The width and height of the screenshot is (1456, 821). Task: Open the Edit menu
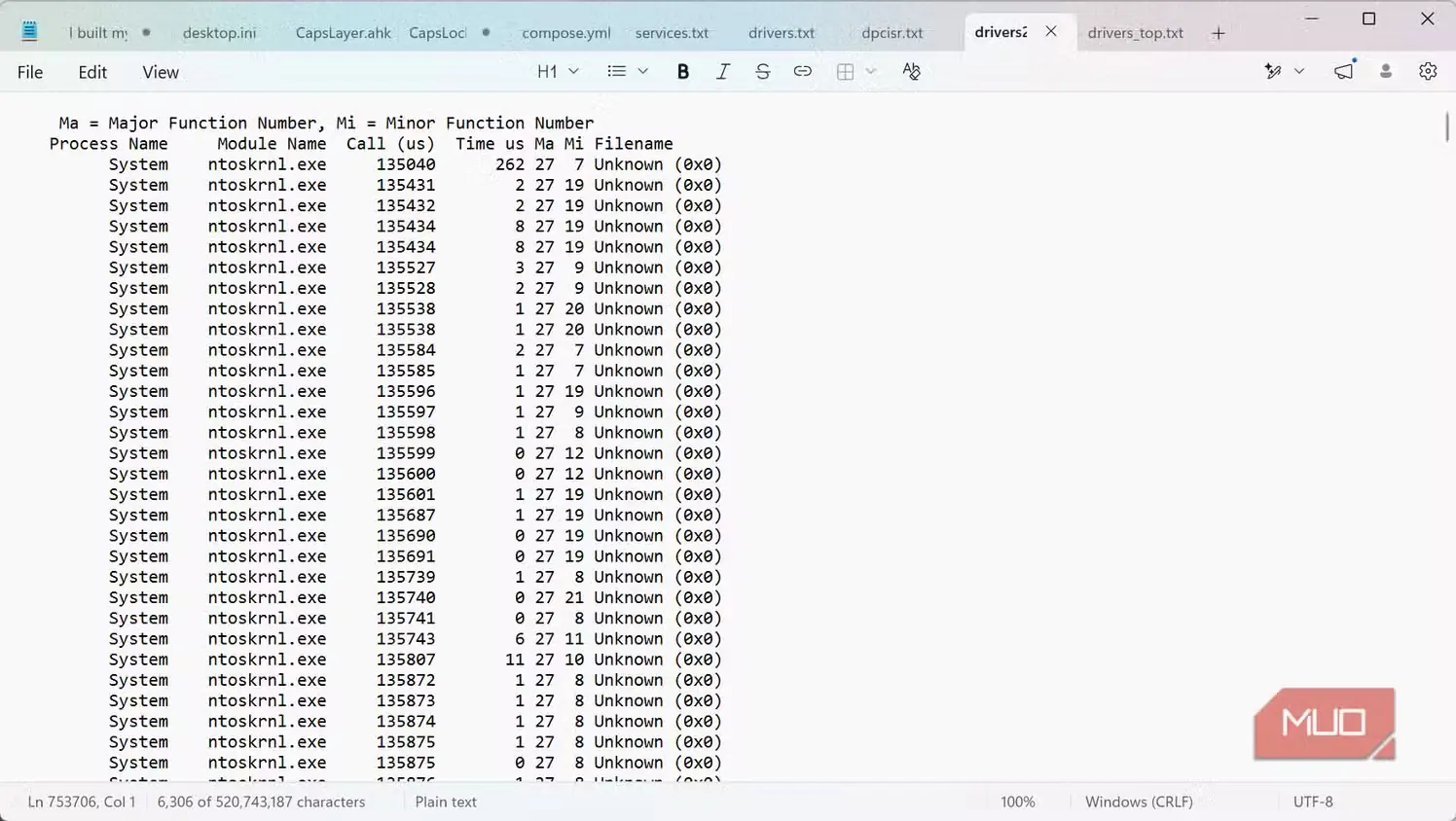pyautogui.click(x=92, y=72)
